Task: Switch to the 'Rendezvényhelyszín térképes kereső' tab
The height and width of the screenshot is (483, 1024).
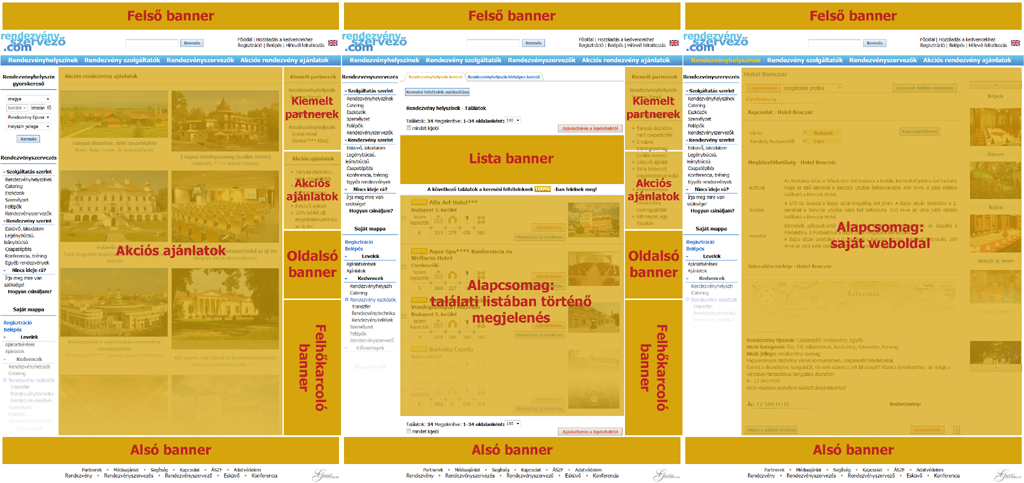Action: click(505, 76)
